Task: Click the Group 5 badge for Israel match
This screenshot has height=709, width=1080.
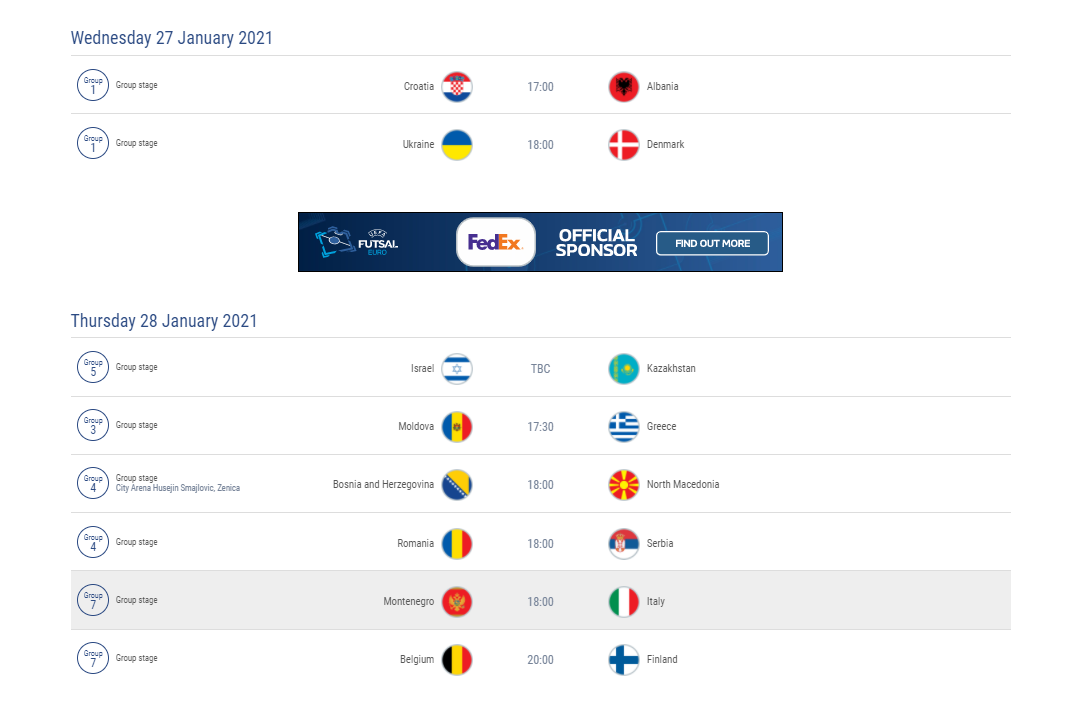Action: click(93, 367)
